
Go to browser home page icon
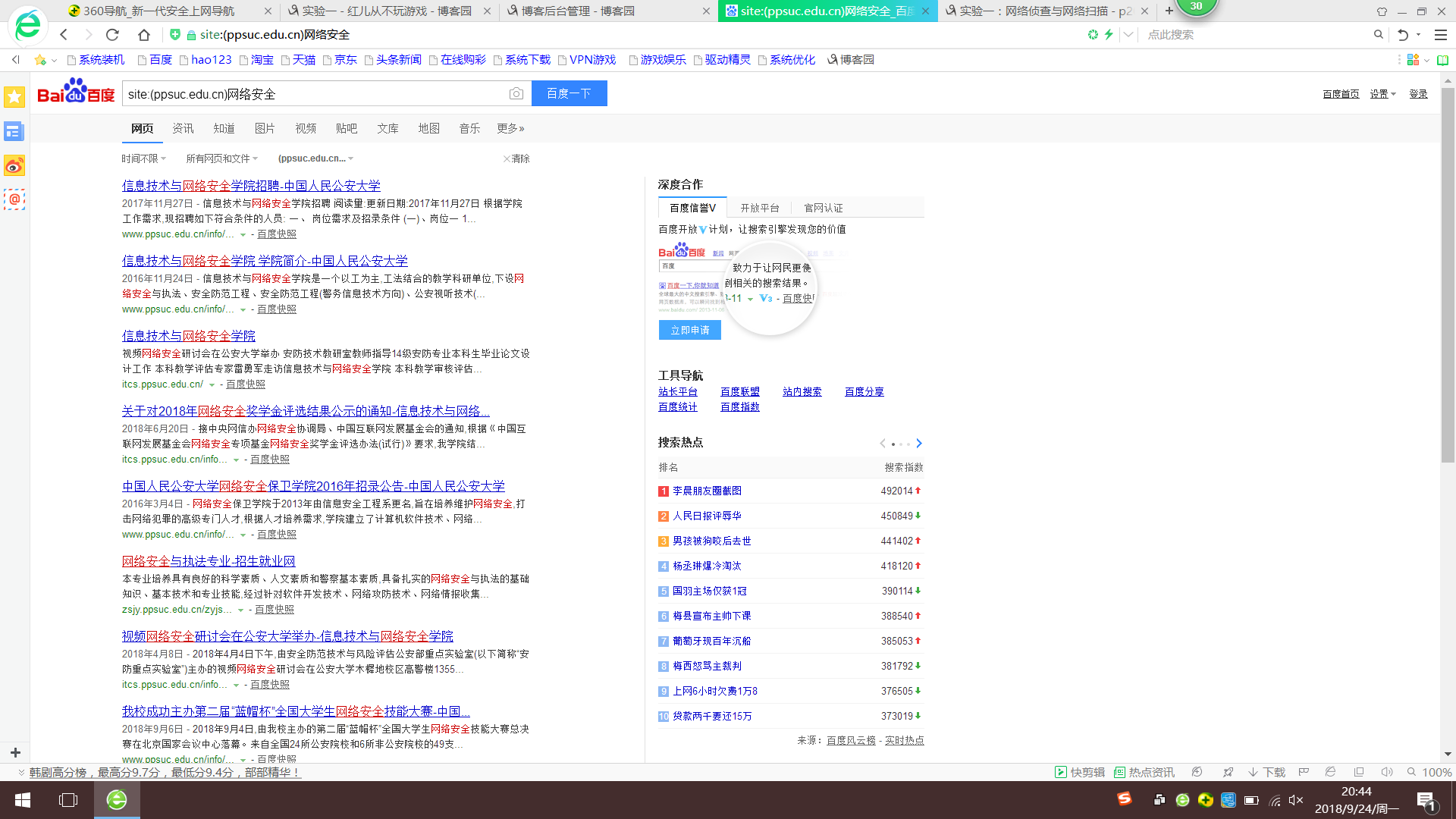tap(143, 34)
